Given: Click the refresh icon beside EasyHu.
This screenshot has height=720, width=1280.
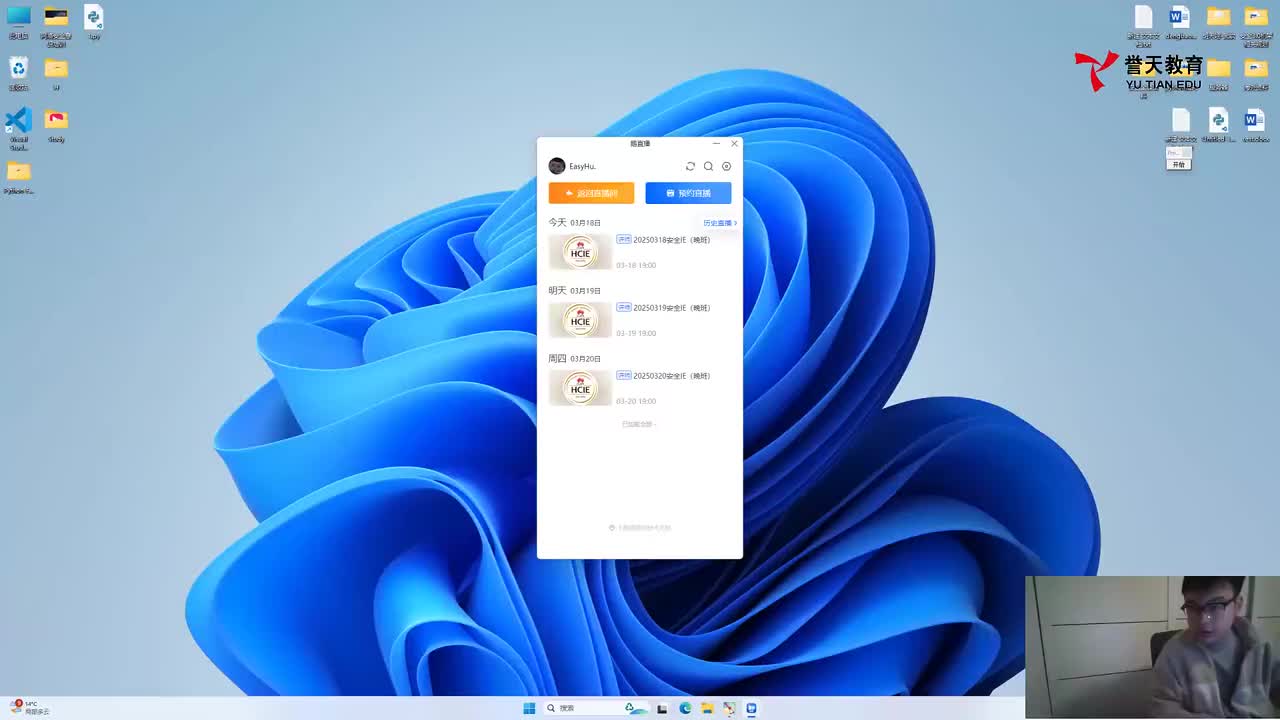Looking at the screenshot, I should tap(690, 166).
